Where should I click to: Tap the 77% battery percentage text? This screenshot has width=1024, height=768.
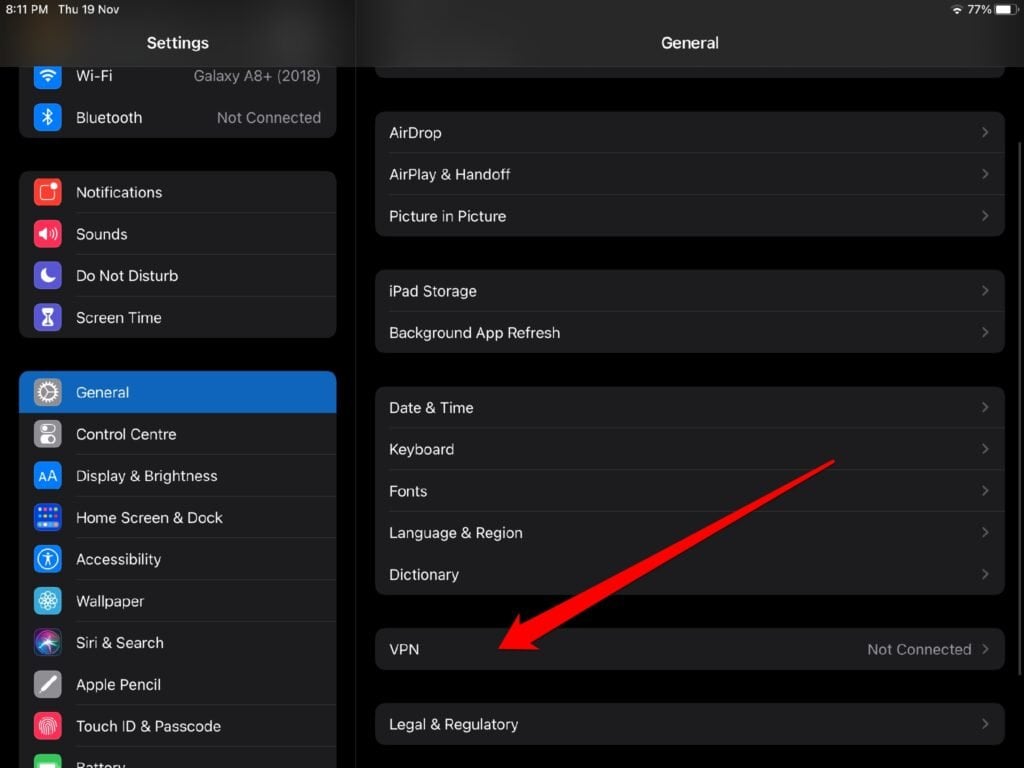click(x=979, y=10)
